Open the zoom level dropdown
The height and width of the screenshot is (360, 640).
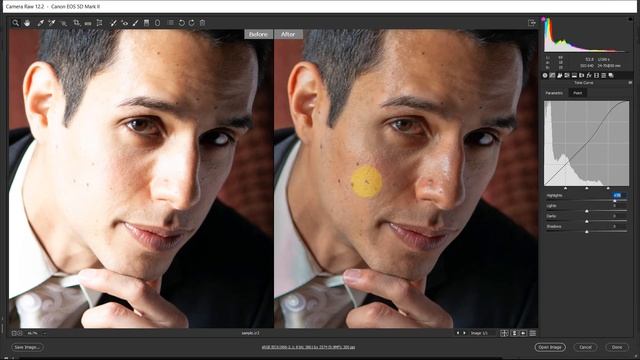44,333
